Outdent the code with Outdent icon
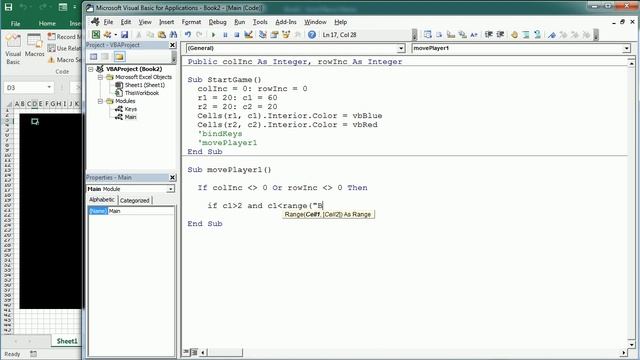Screen dimensions: 640x360 (500, 35)
